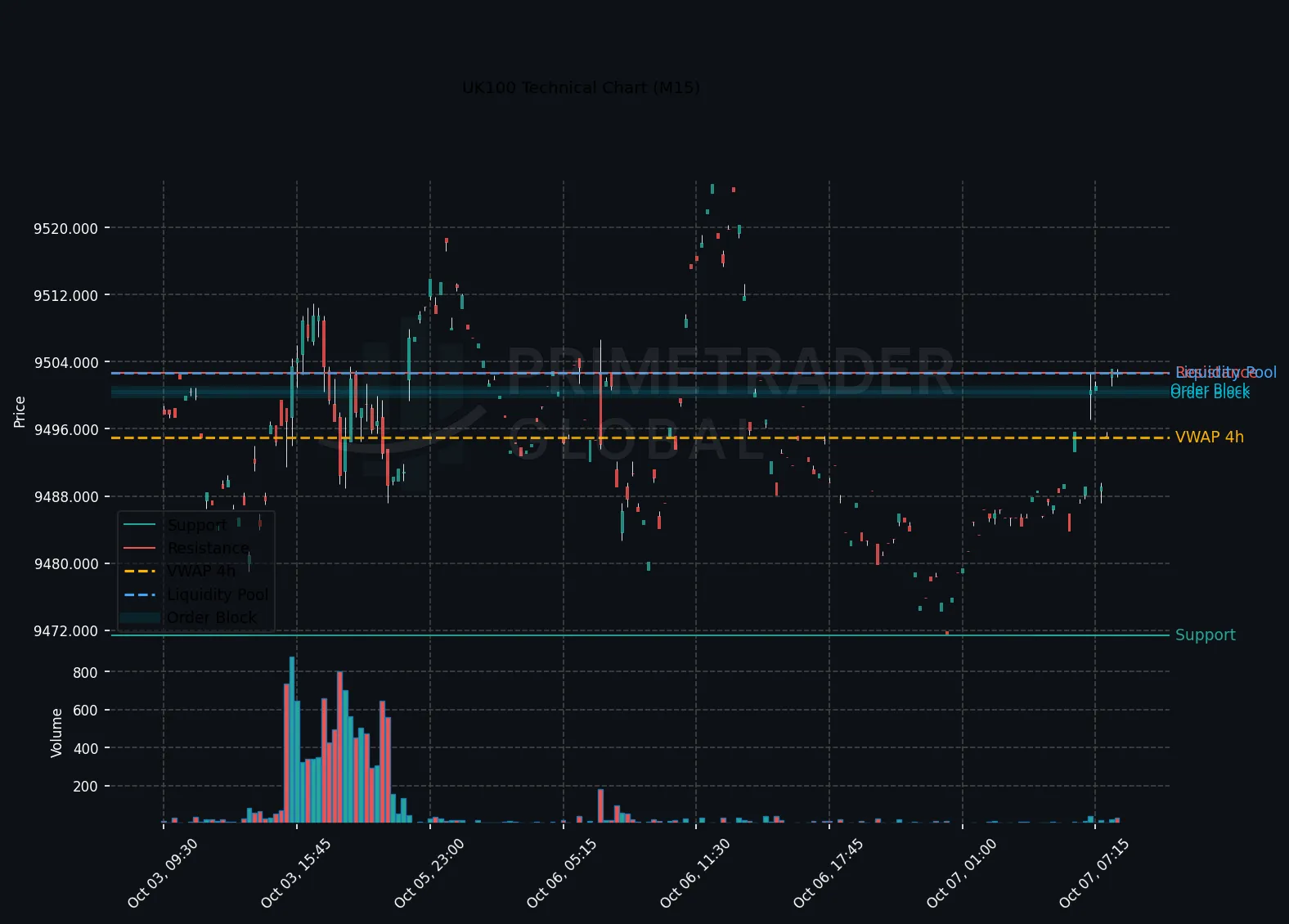
Task: Select the Liquidity Pool legend entry
Action: pos(218,594)
